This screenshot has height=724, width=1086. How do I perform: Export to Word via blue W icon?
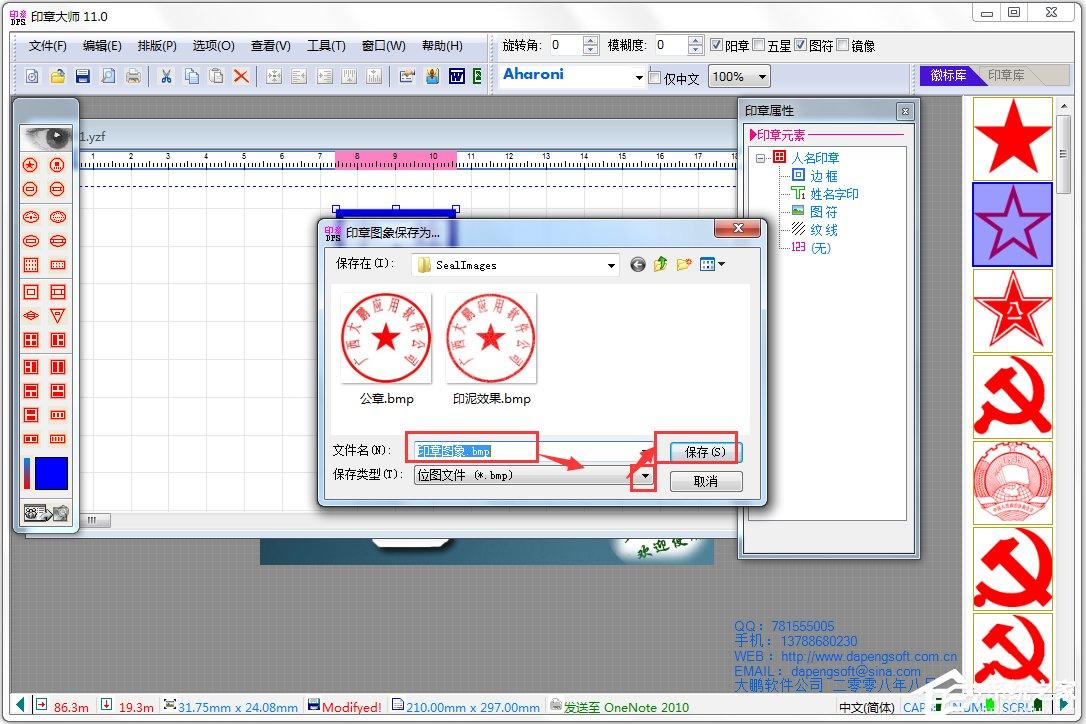(x=456, y=76)
